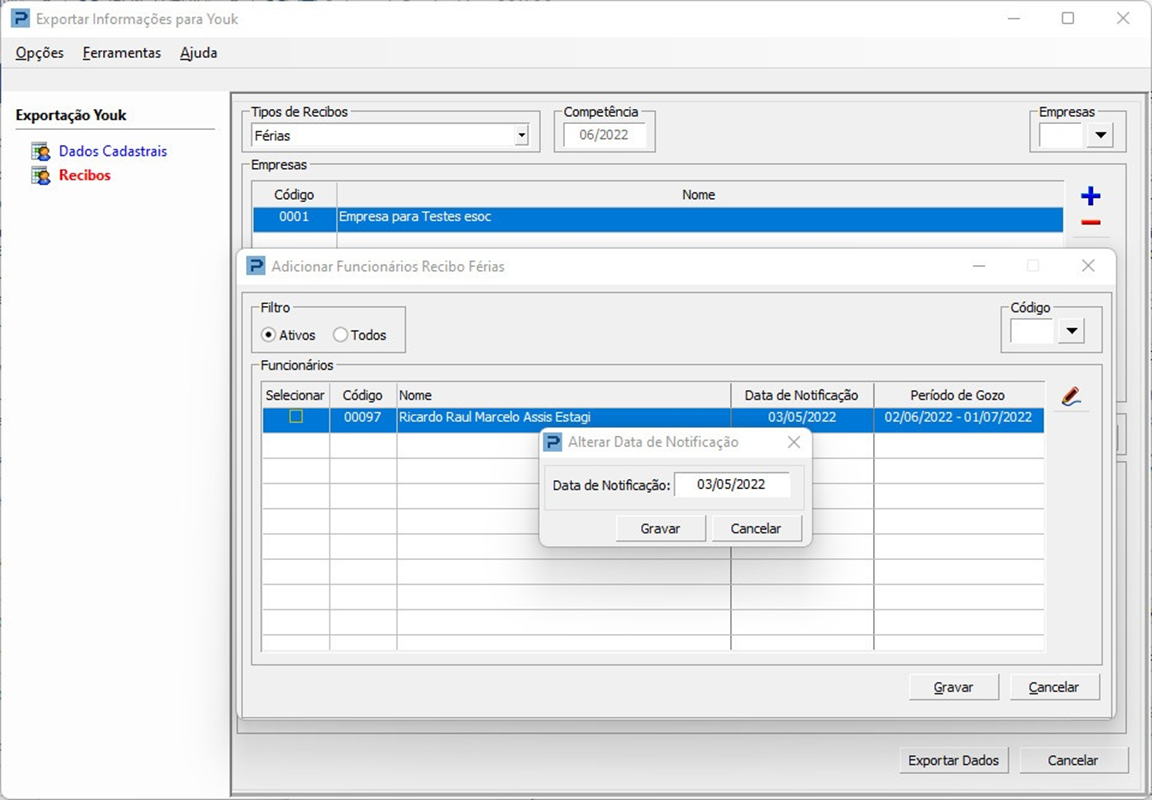1152x800 pixels.
Task: Expand the Código dropdown in employee dialog
Action: coord(1071,331)
